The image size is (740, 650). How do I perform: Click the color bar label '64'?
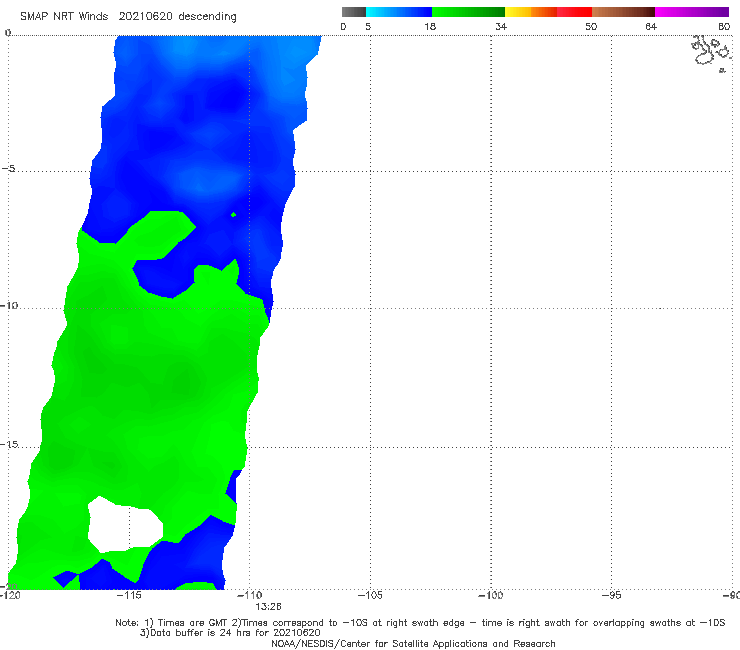tap(651, 27)
